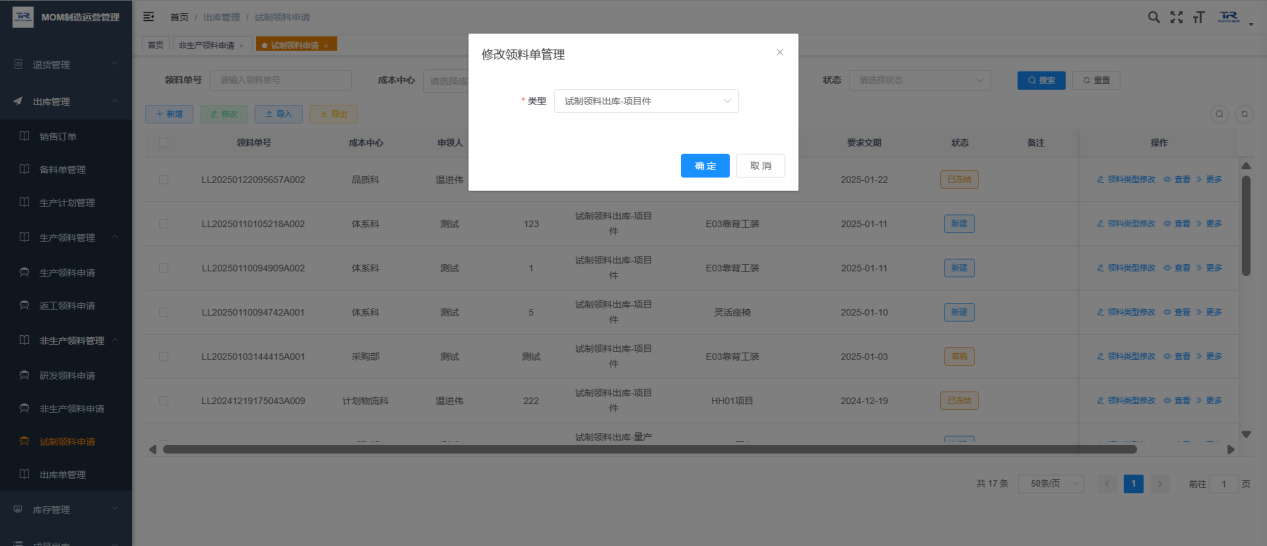Click the table scroll-up arrow

[x=1246, y=165]
